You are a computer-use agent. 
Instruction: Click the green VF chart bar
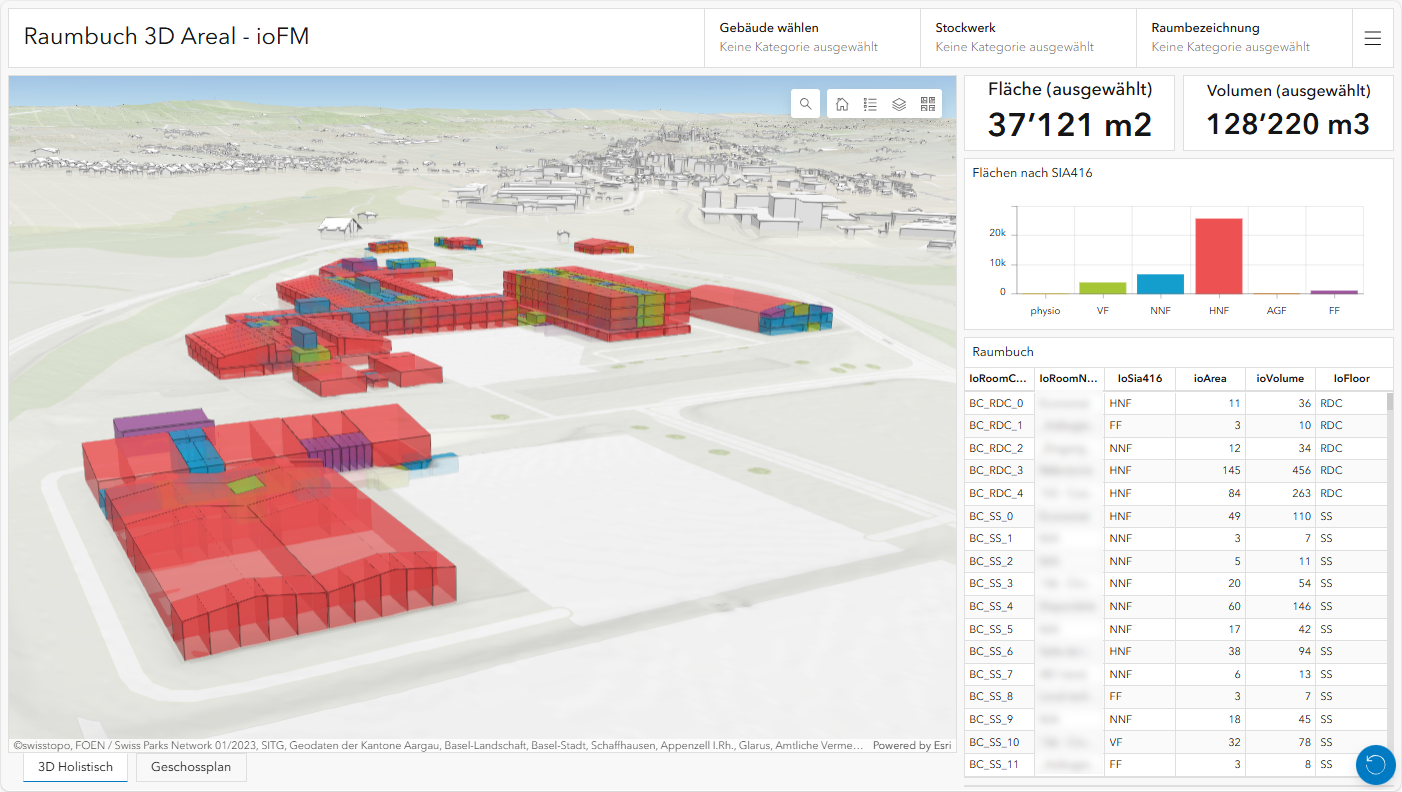pyautogui.click(x=1102, y=288)
